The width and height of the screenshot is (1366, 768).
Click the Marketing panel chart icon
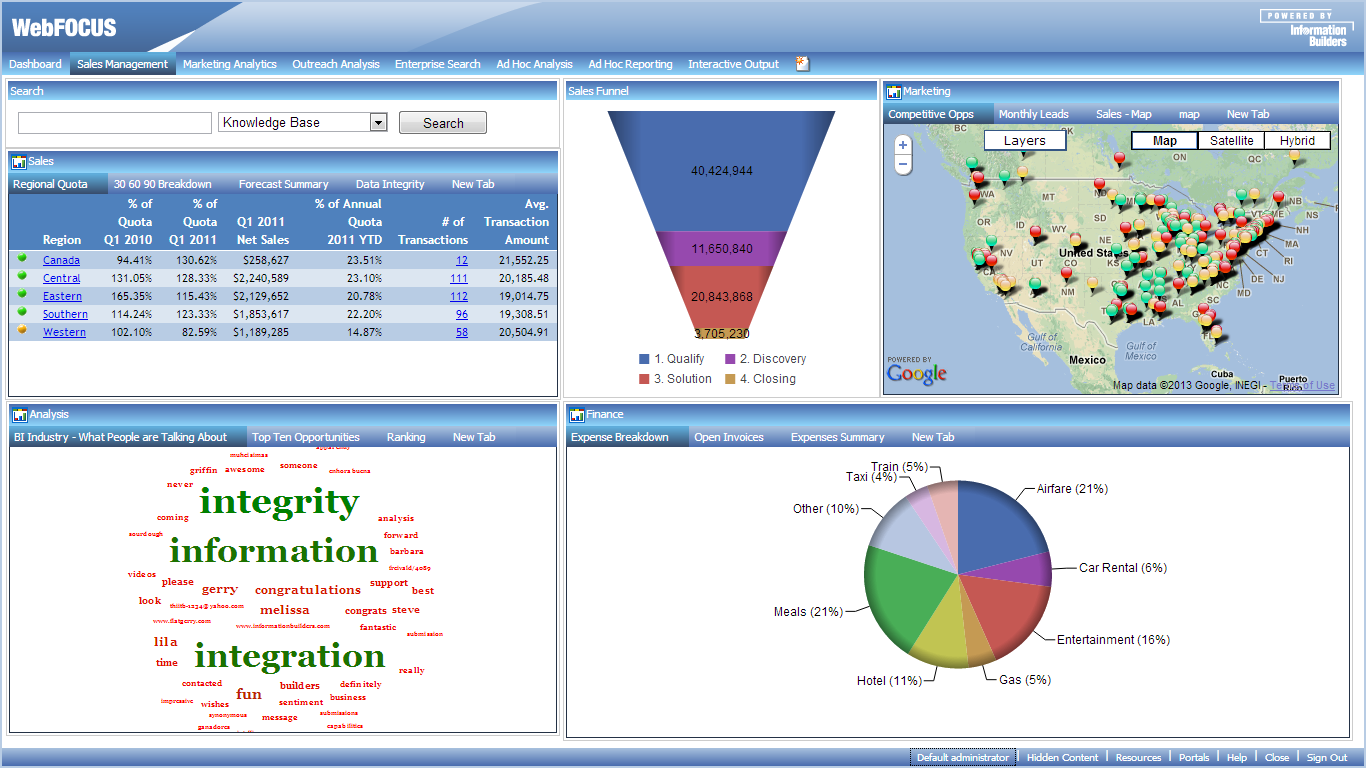coord(893,92)
